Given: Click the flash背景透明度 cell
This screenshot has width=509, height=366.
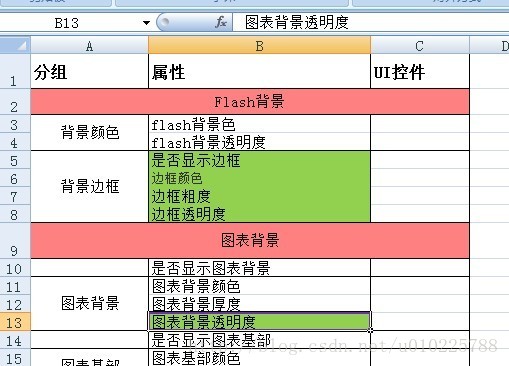Looking at the screenshot, I should (259, 142).
